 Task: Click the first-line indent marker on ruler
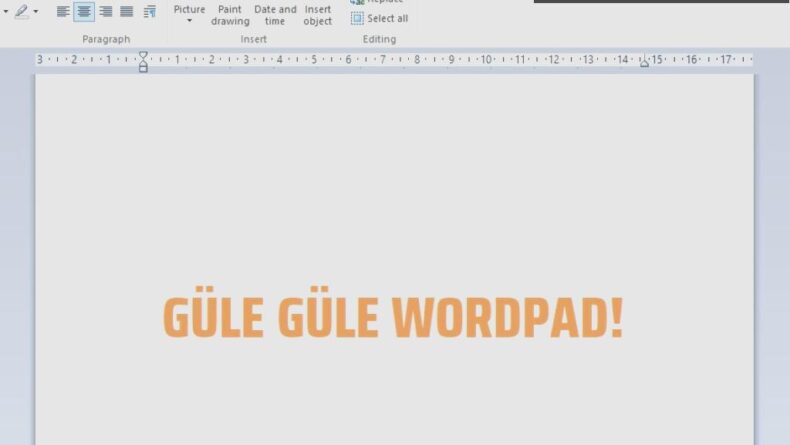[x=143, y=55]
